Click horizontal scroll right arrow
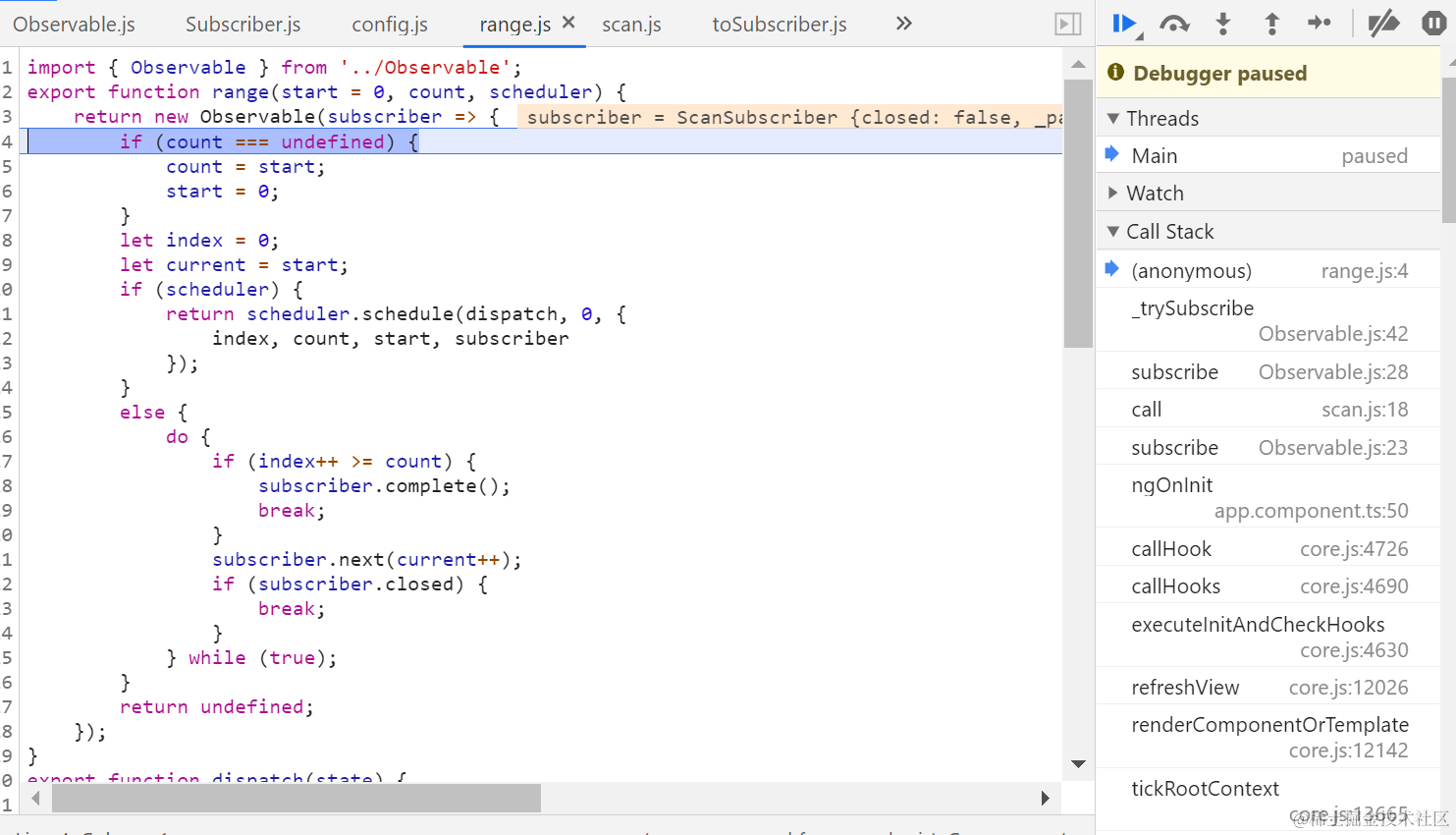The width and height of the screenshot is (1456, 835). 1045,799
